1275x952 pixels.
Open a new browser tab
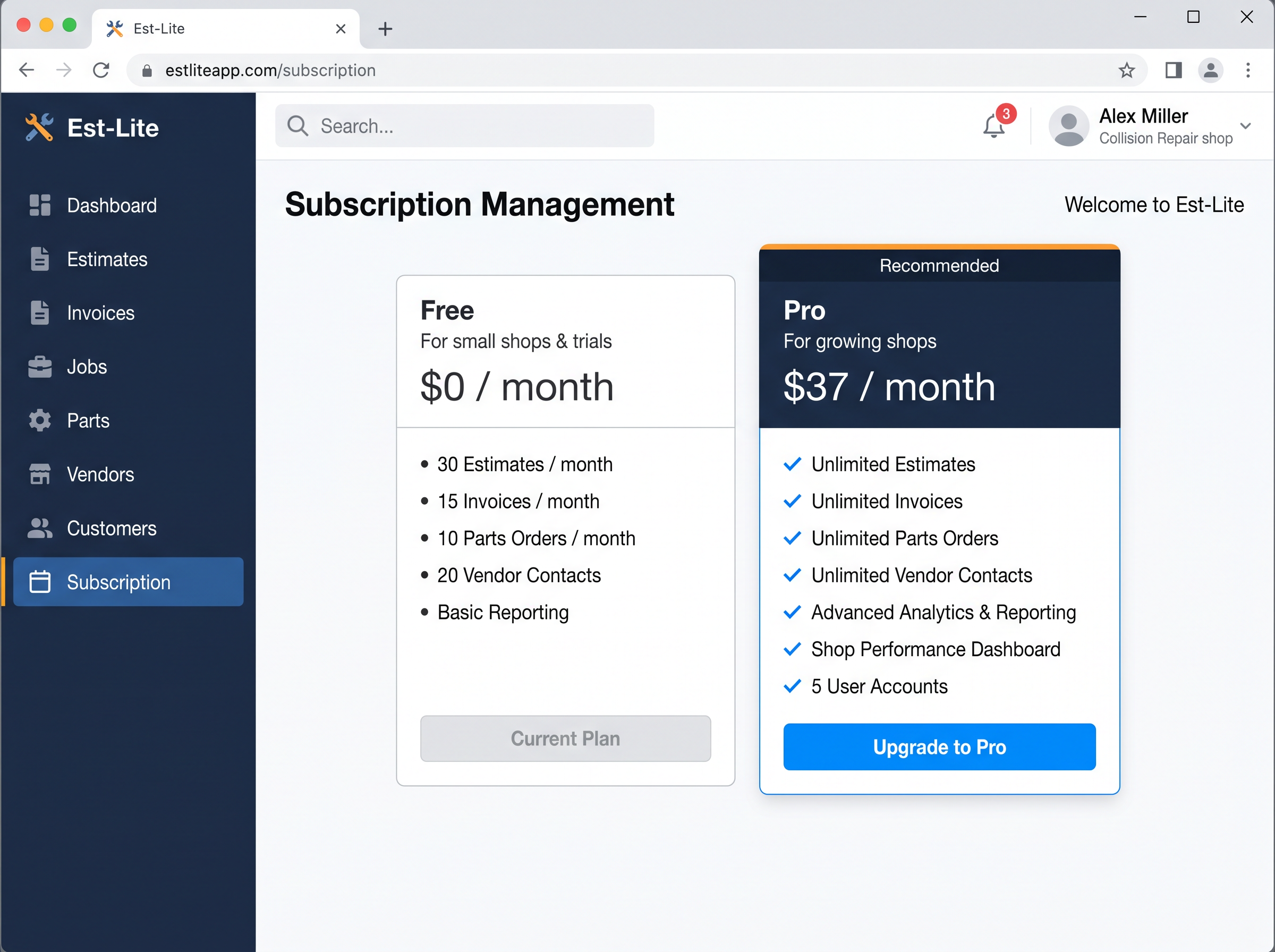[385, 29]
